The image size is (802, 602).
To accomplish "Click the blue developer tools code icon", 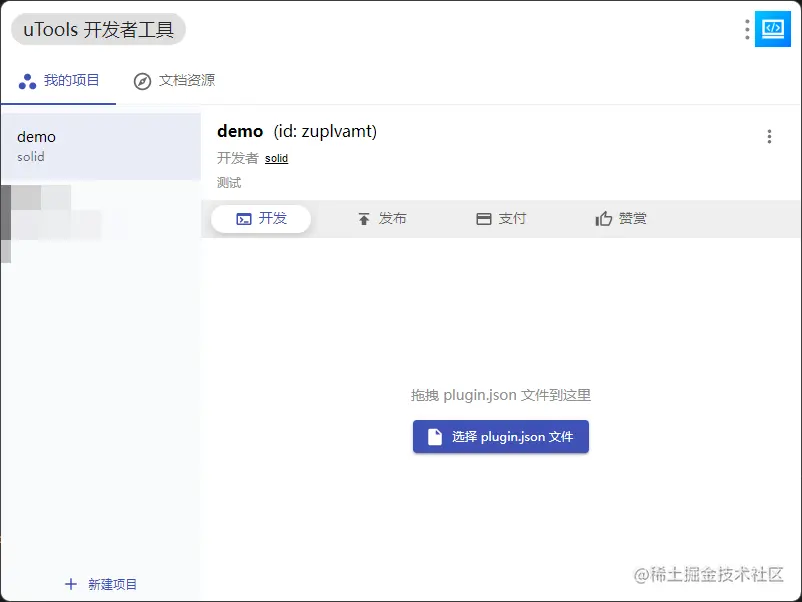I will click(x=772, y=29).
